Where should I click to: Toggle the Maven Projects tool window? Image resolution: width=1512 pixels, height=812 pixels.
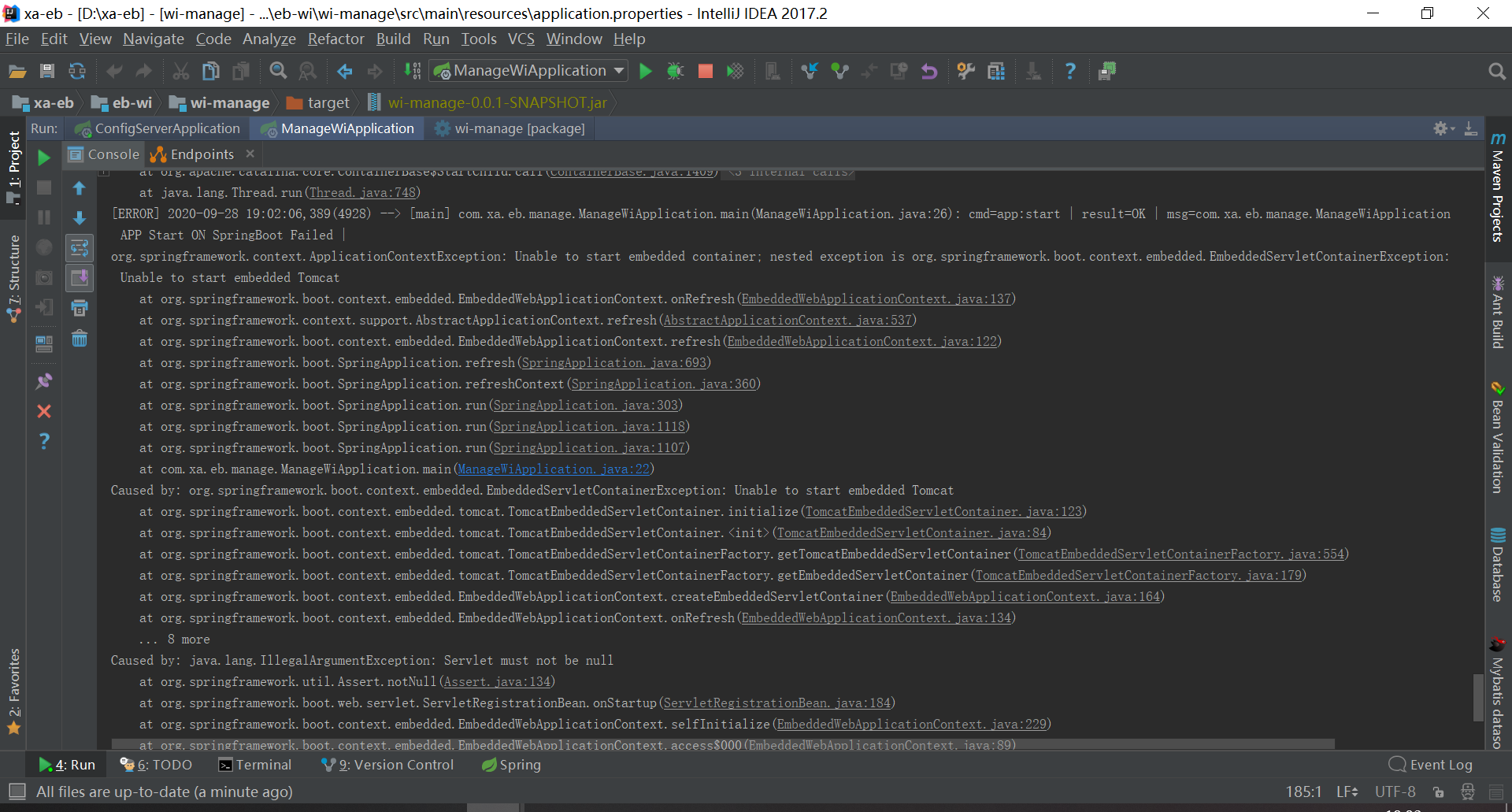point(1498,187)
